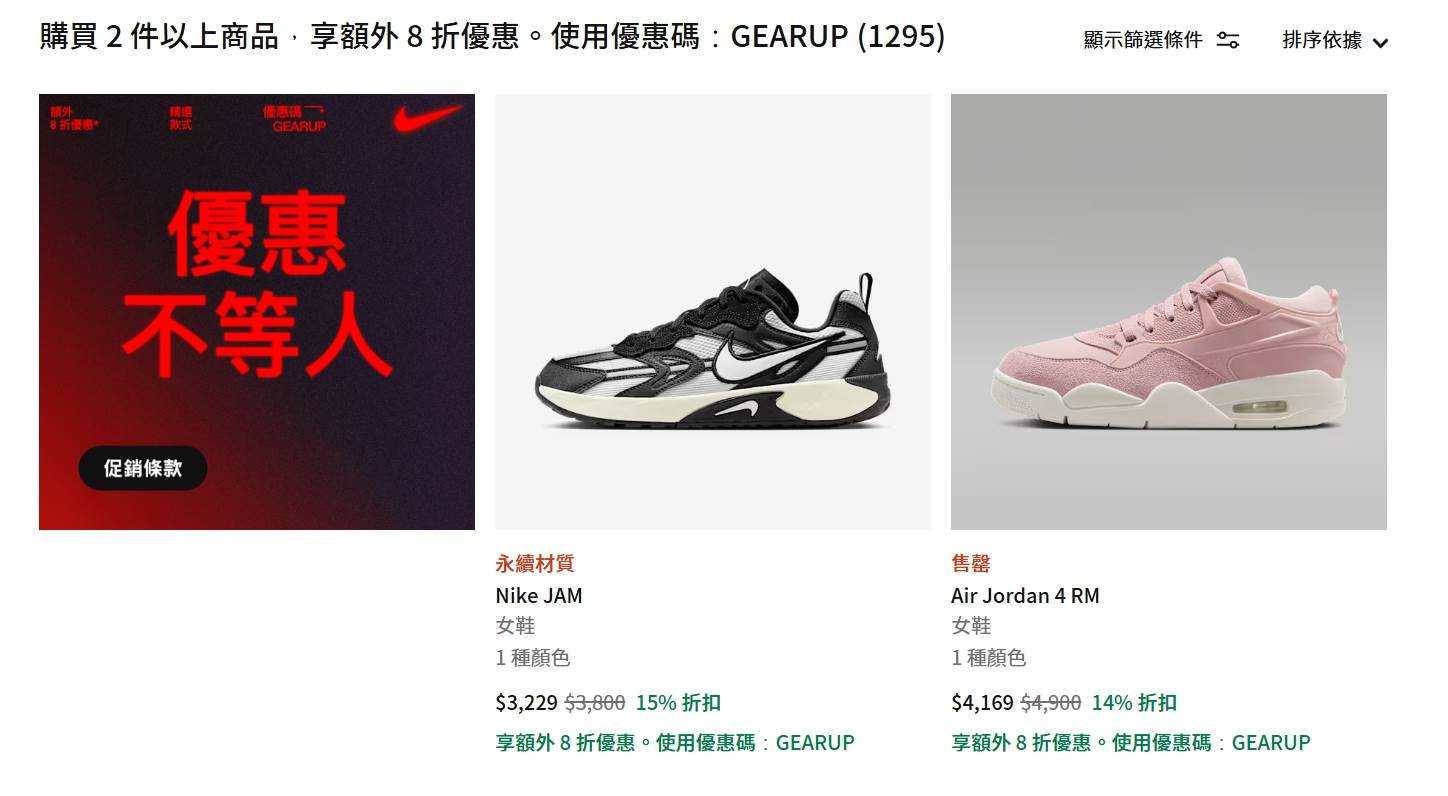Click the 顯示篩選條件 filter label
Viewport: 1448px width, 796px height.
pos(1143,40)
